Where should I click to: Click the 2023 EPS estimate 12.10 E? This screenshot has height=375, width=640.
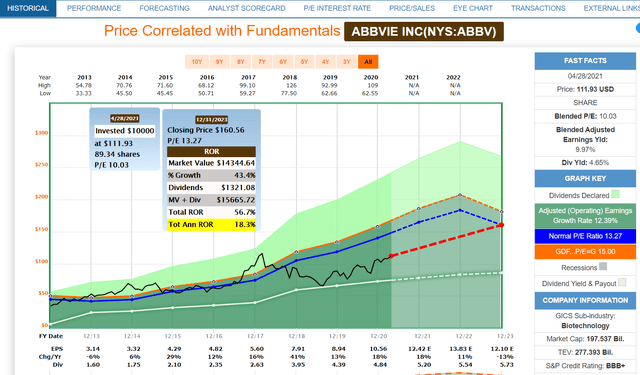click(x=502, y=349)
